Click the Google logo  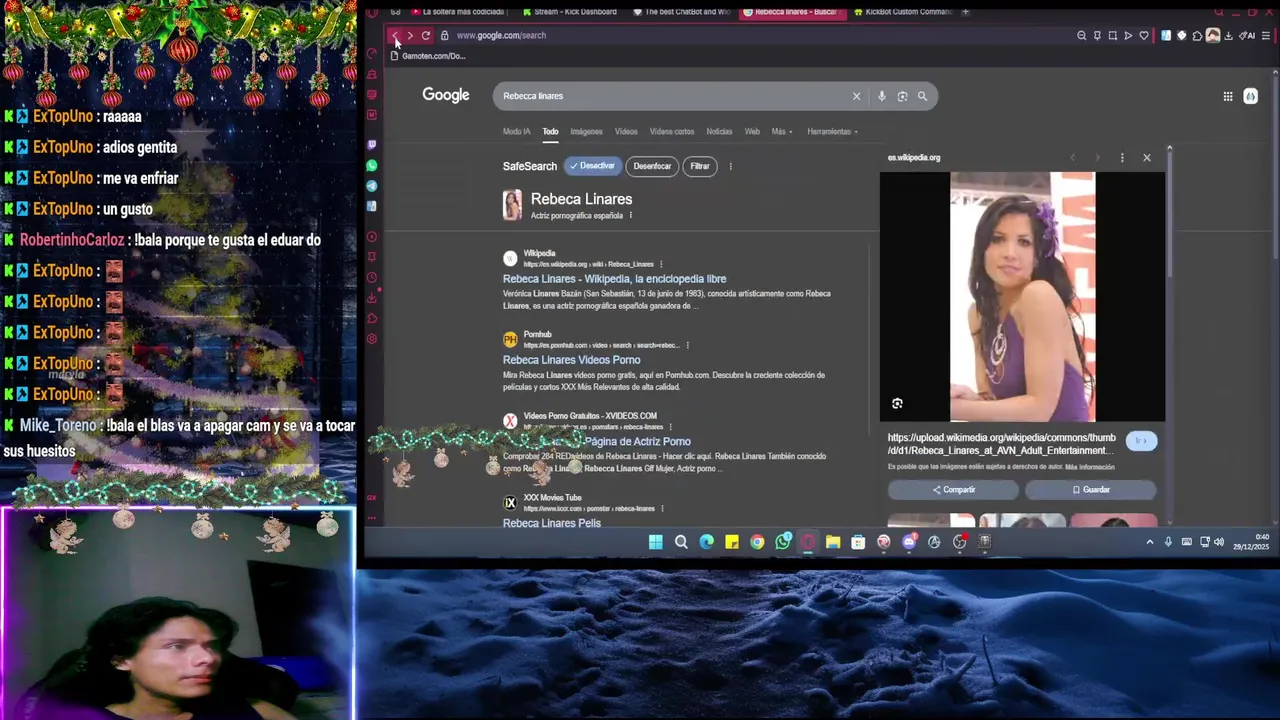(x=446, y=95)
